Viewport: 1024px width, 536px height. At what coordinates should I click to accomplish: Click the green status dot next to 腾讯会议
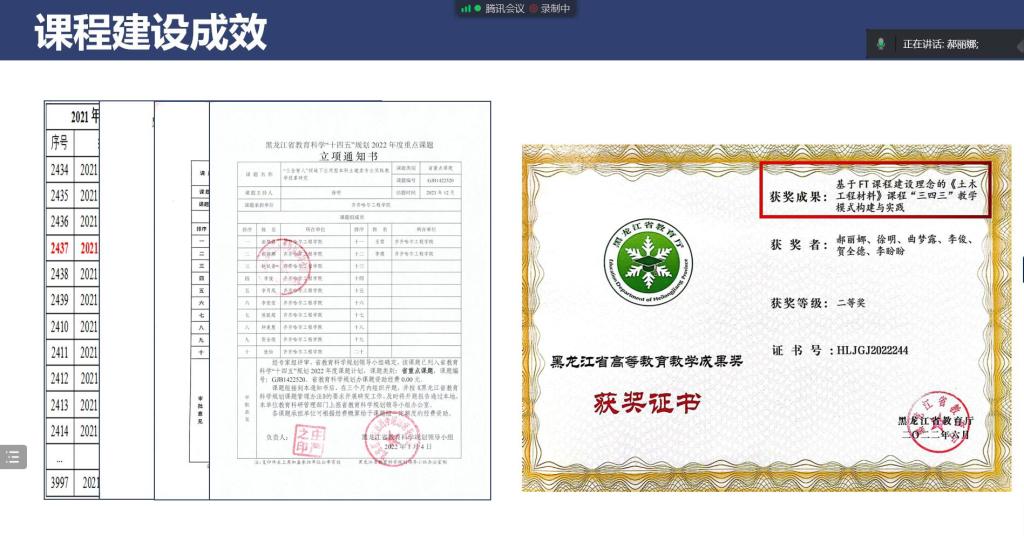coord(478,8)
